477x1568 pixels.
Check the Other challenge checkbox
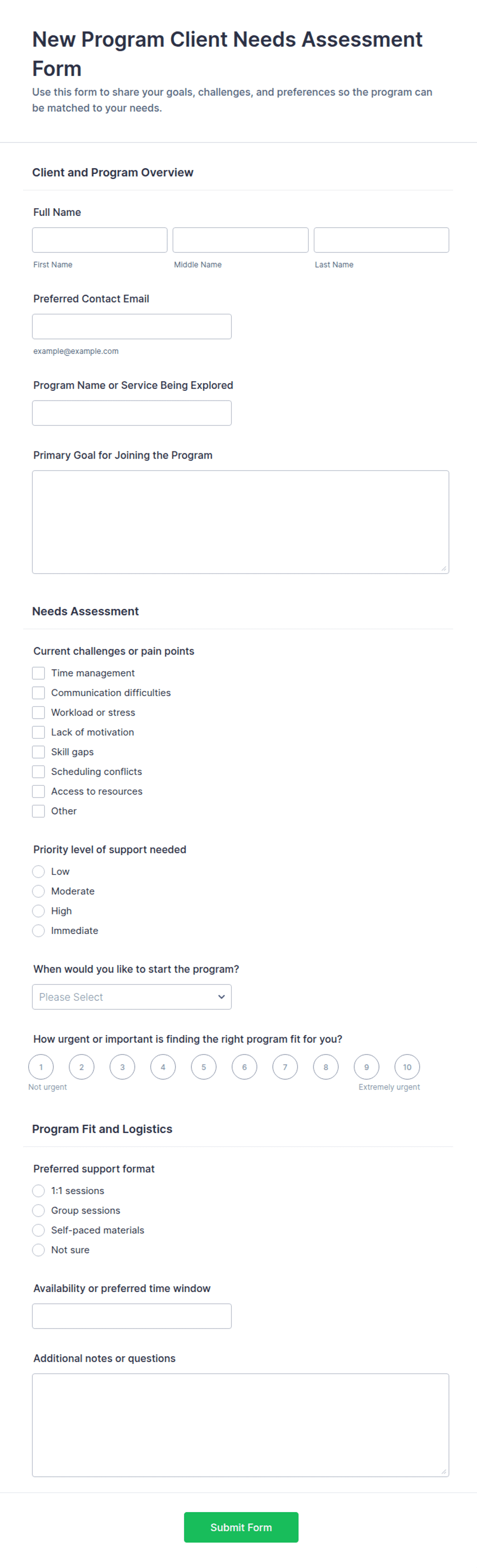(x=38, y=811)
